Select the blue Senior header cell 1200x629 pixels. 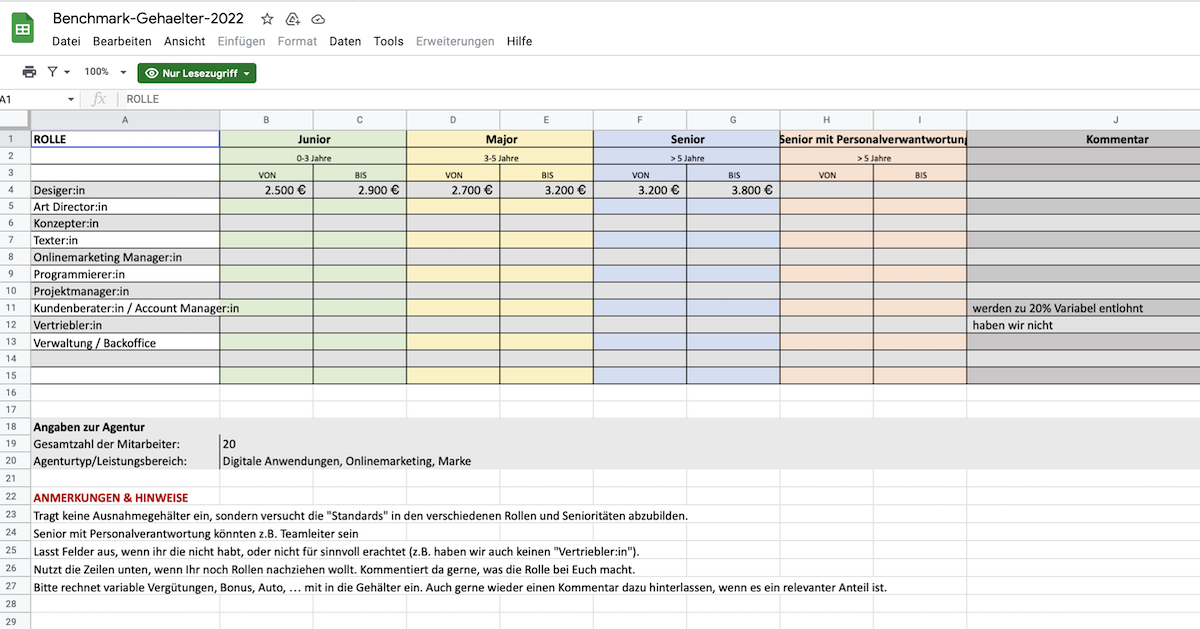pos(687,140)
